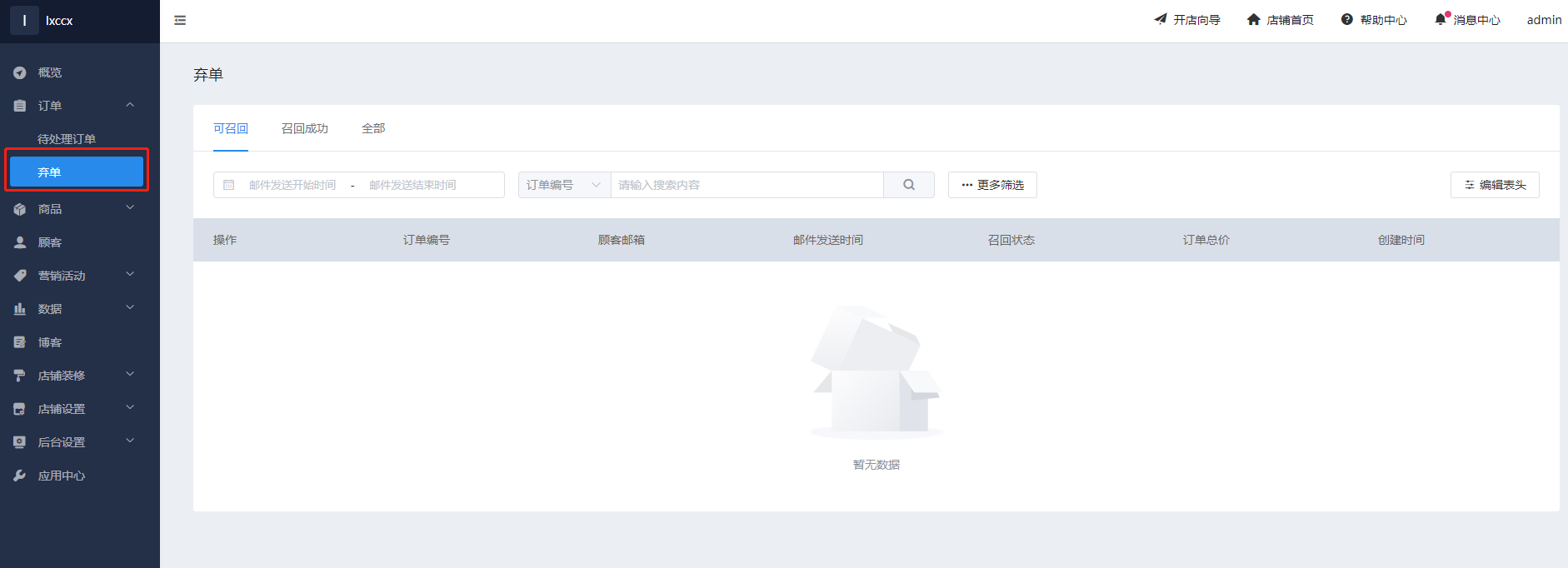Click the search magnifier button
Screen dimensions: 1568x568
point(908,185)
